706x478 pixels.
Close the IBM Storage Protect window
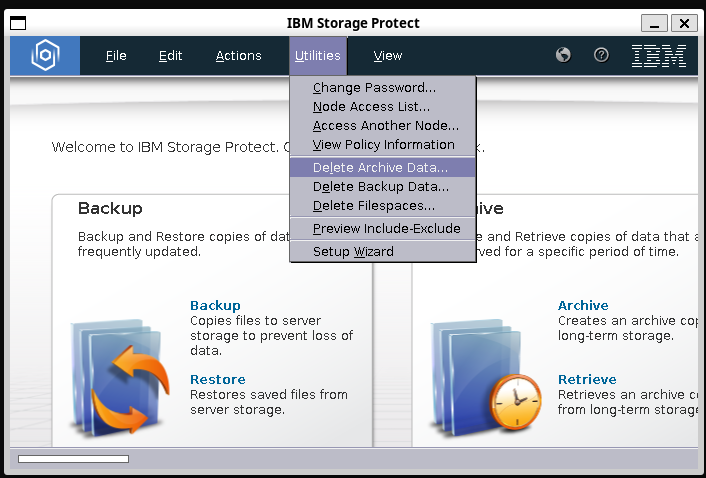(x=684, y=23)
